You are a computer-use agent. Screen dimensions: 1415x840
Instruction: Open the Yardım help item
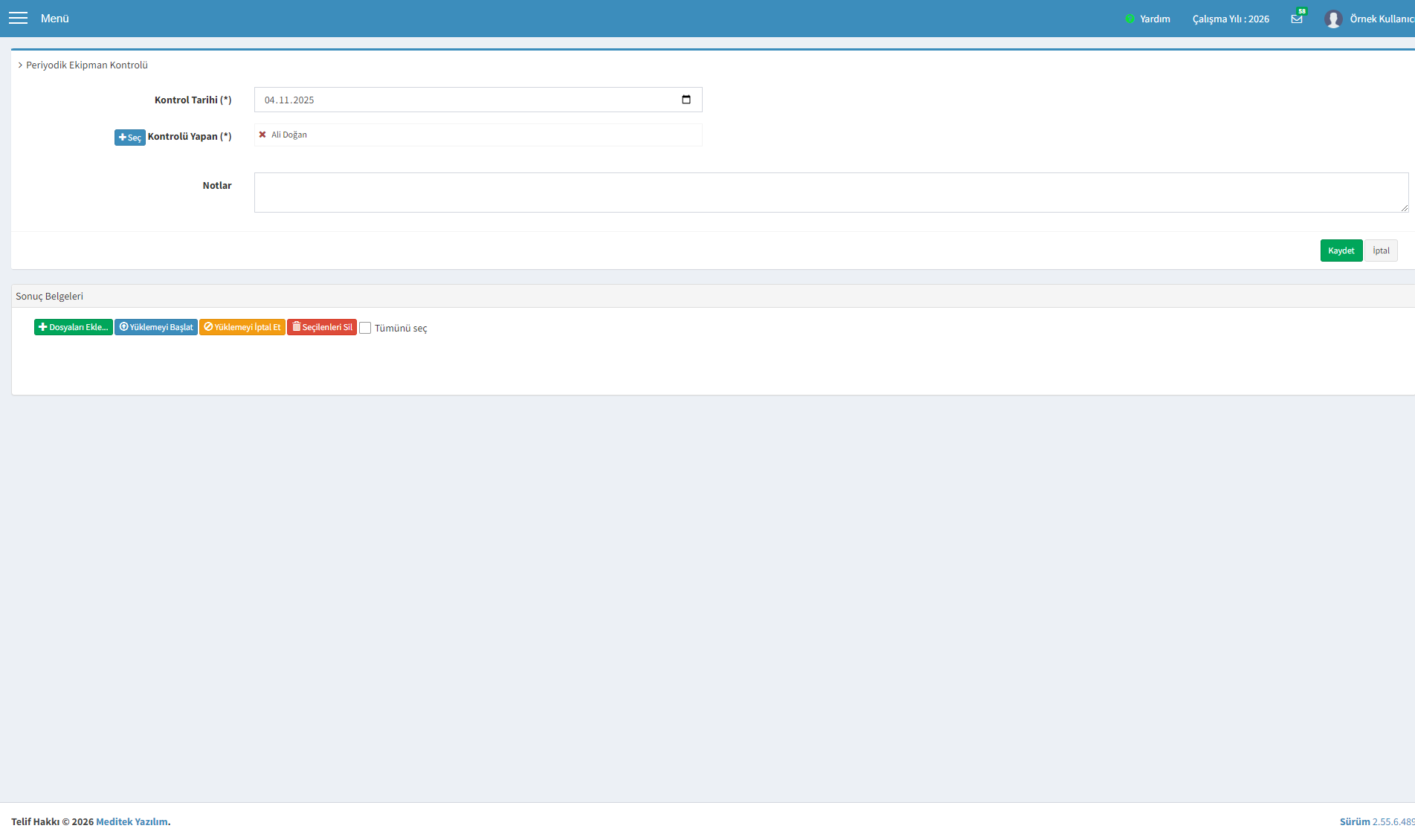[1155, 19]
